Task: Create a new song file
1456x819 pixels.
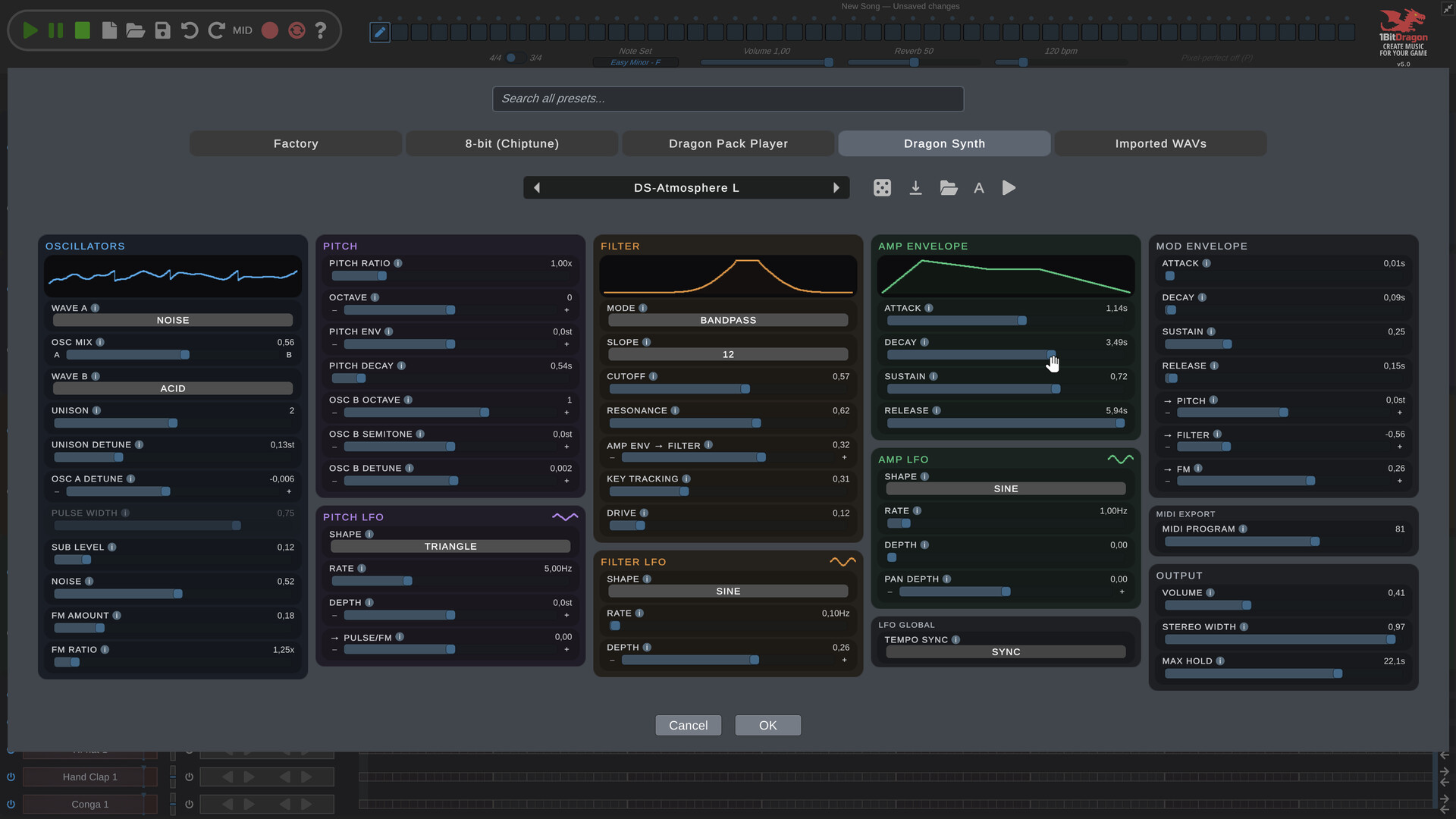Action: (x=109, y=30)
